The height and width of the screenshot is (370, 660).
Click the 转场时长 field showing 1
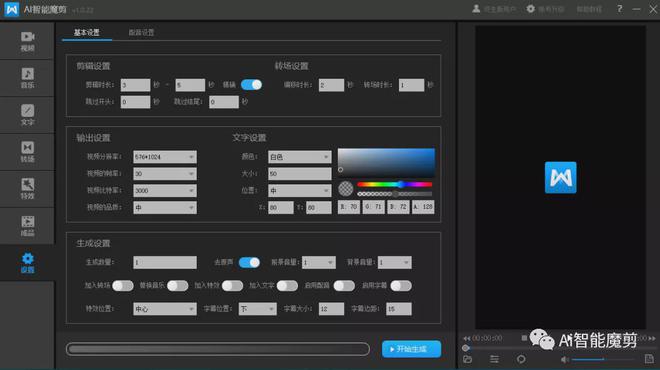(x=411, y=85)
